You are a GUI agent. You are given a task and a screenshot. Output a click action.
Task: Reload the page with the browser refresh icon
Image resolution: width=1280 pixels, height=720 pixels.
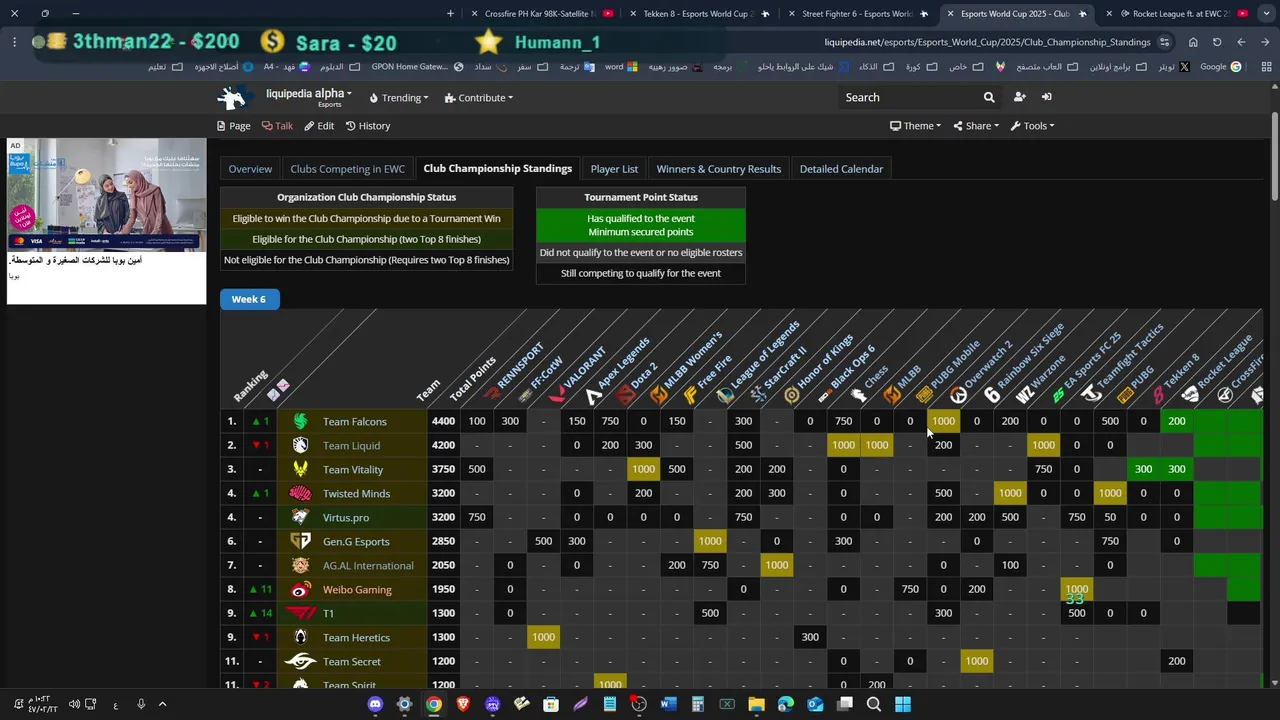pyautogui.click(x=1217, y=42)
